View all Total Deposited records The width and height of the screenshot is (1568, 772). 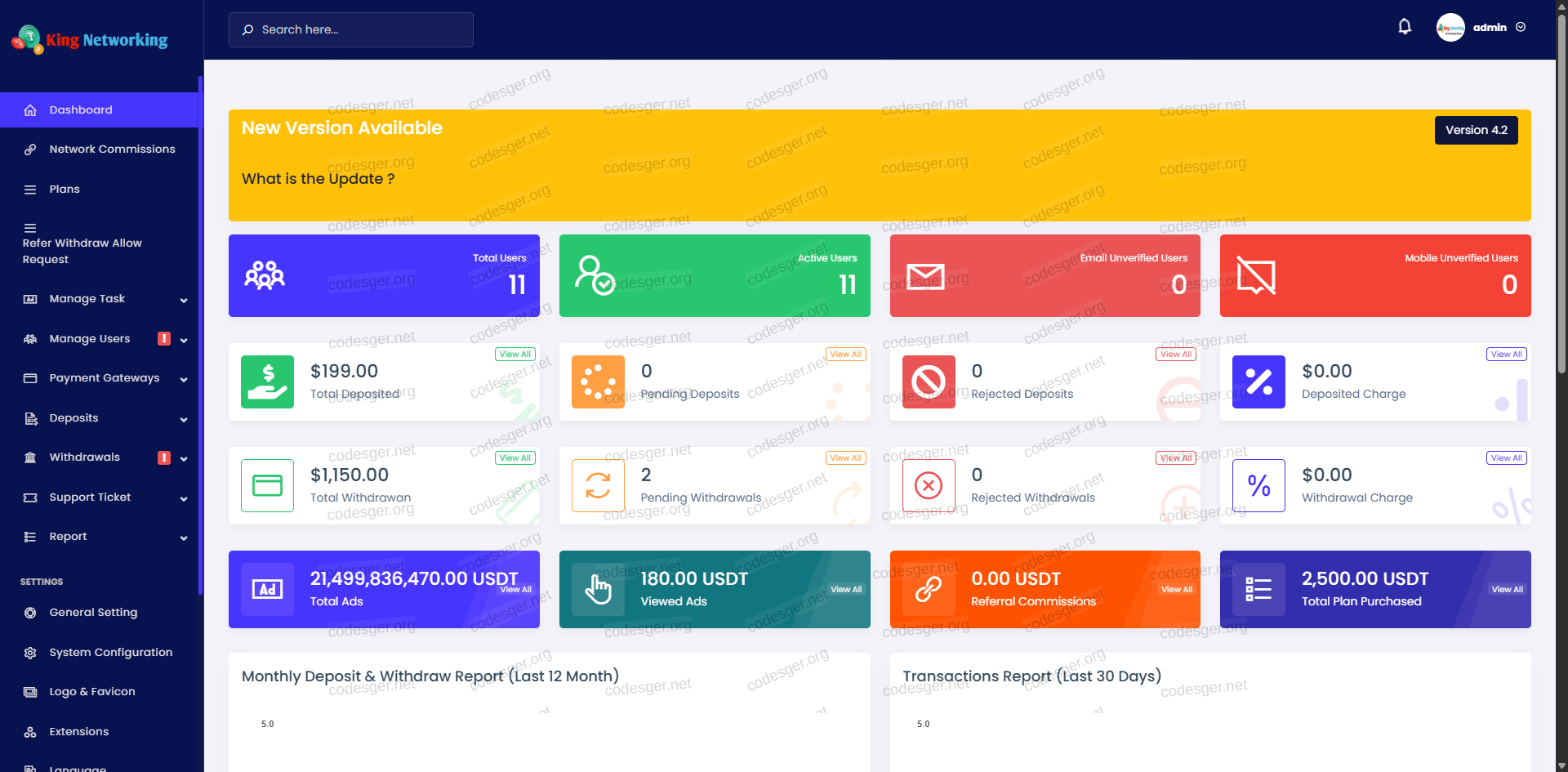[x=514, y=355]
